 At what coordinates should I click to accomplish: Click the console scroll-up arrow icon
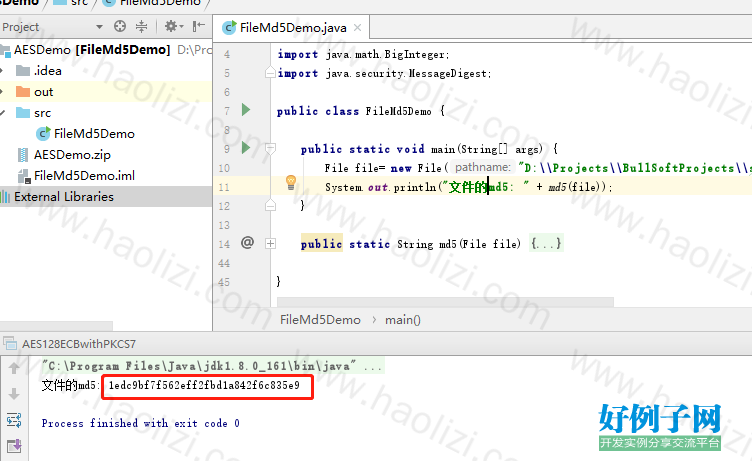click(14, 368)
